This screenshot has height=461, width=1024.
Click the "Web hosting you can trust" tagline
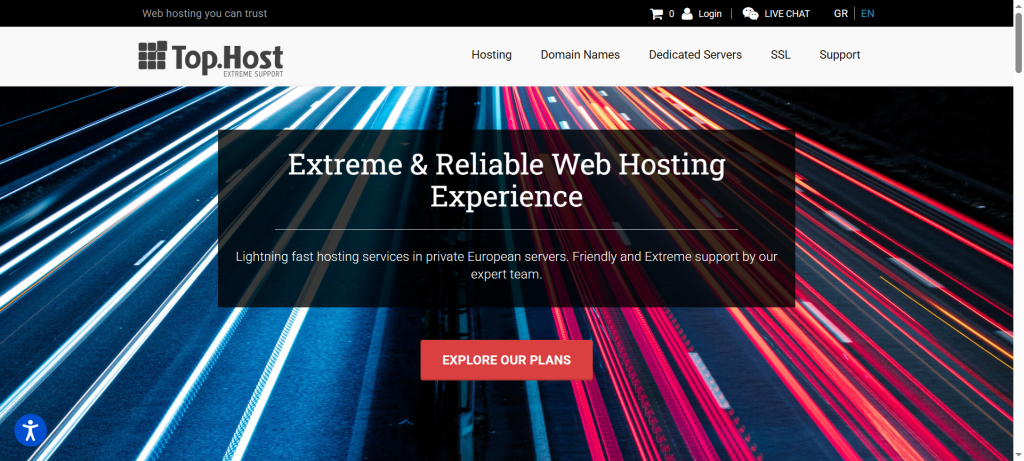pos(204,14)
